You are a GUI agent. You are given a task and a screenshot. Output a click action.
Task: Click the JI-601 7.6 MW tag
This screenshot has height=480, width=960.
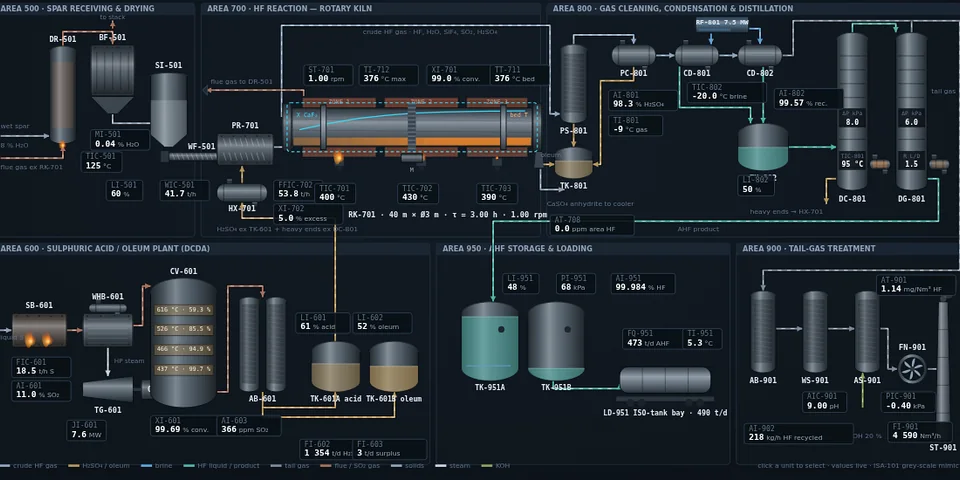(x=86, y=430)
